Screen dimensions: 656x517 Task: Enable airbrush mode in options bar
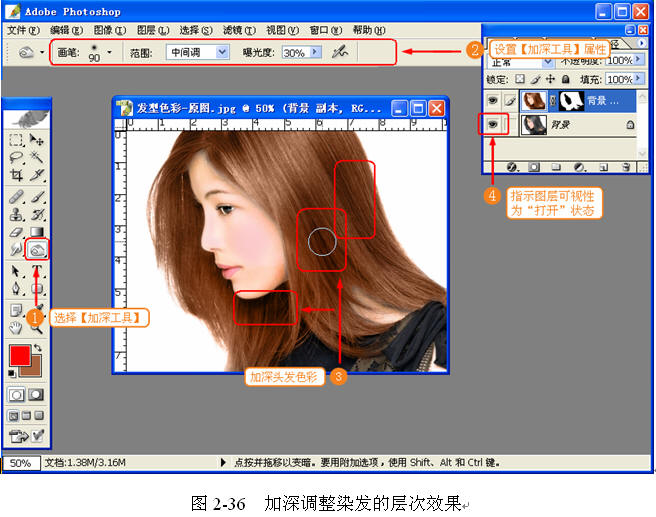[x=340, y=51]
